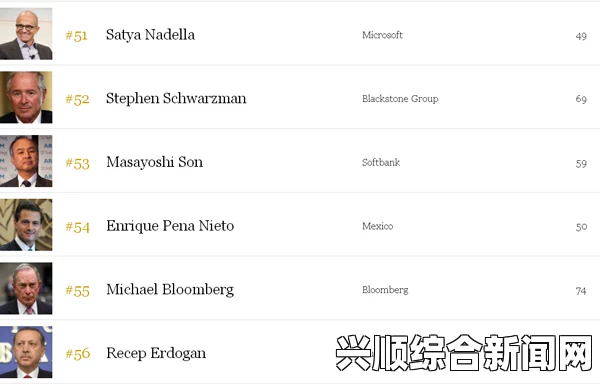Select the Michael Bloomberg name link
Viewport: 600px width, 384px height.
[170, 290]
